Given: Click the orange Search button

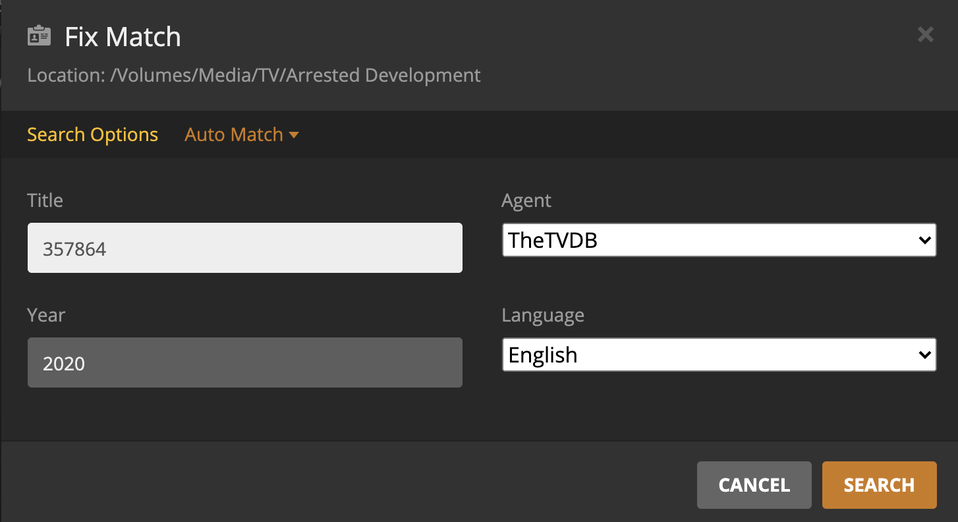Looking at the screenshot, I should click(878, 485).
